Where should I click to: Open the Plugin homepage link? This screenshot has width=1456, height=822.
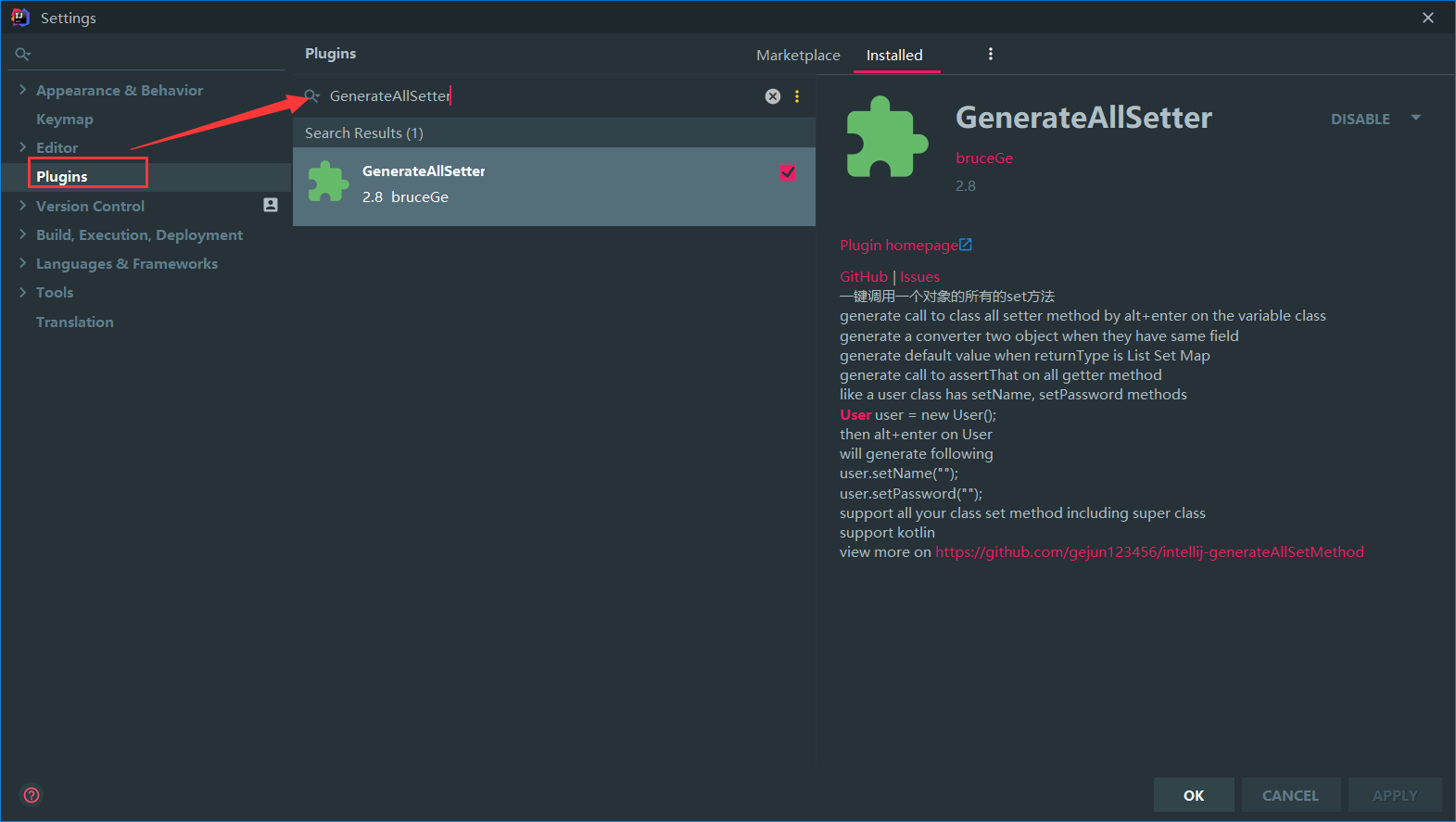point(899,245)
